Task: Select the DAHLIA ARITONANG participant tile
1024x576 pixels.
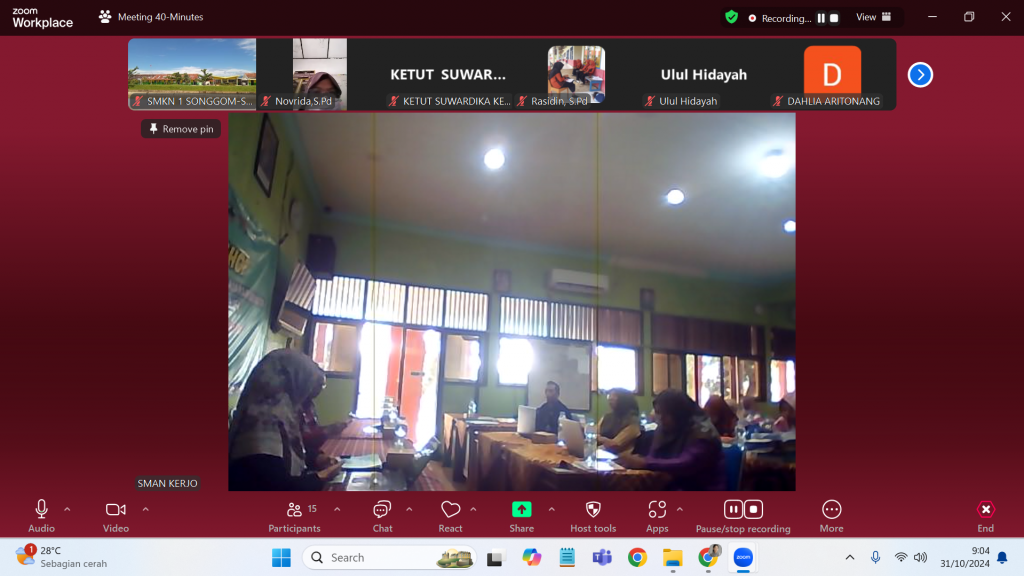Action: tap(832, 74)
